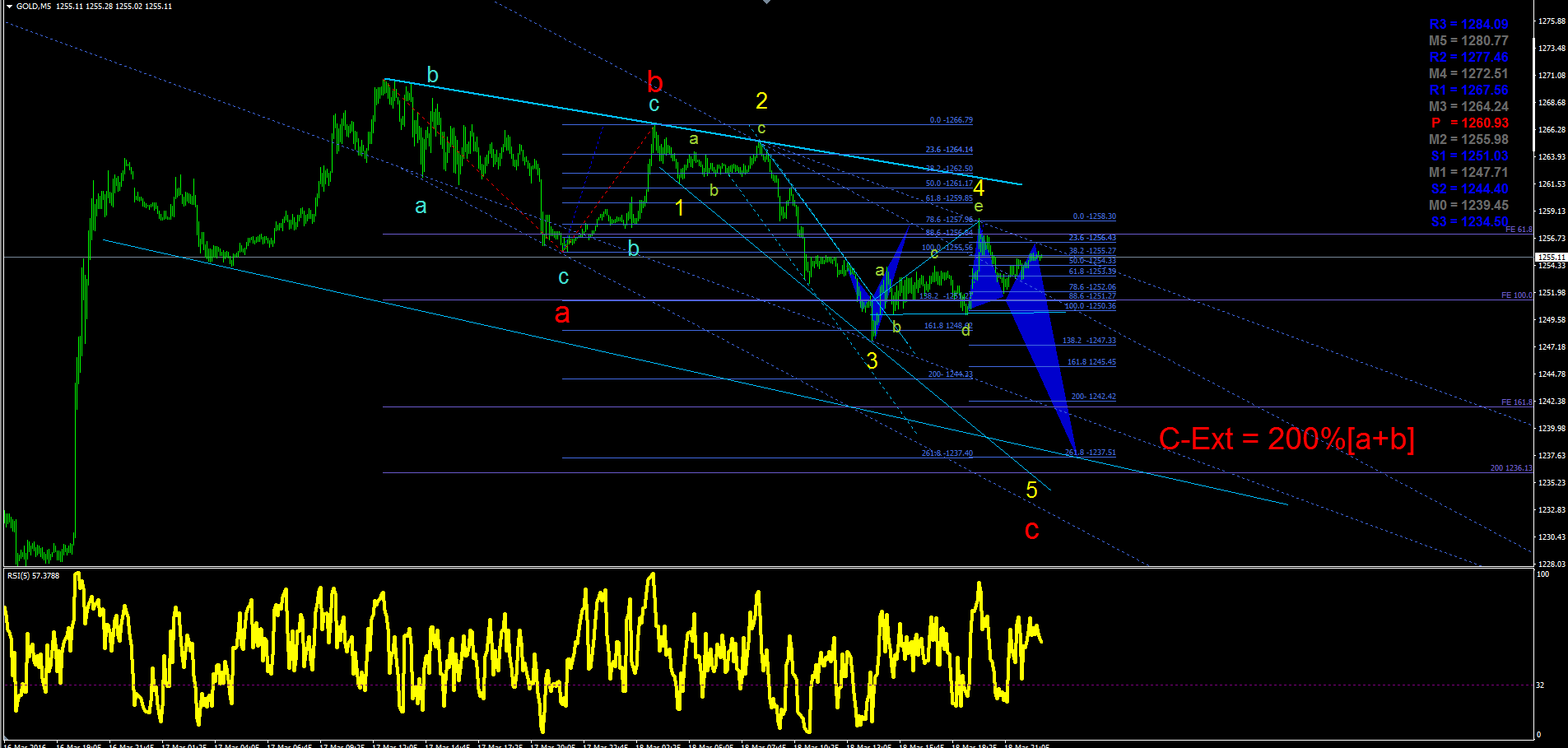Click the current price marker 1255.11

(1551, 257)
